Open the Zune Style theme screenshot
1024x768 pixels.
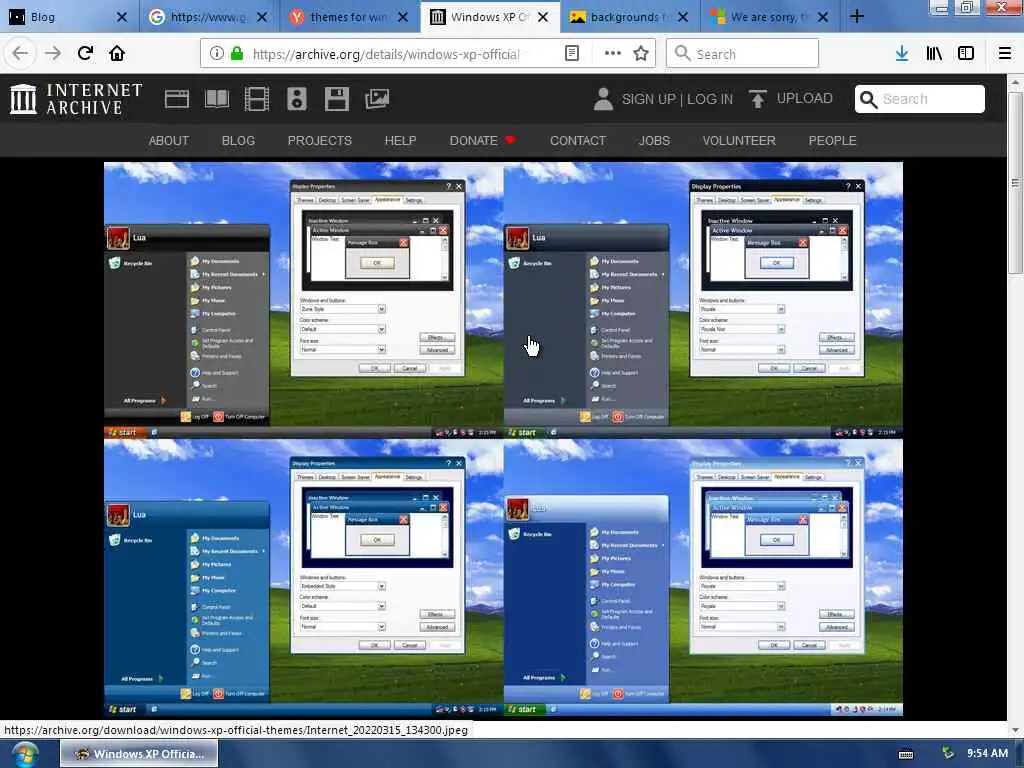tap(304, 300)
